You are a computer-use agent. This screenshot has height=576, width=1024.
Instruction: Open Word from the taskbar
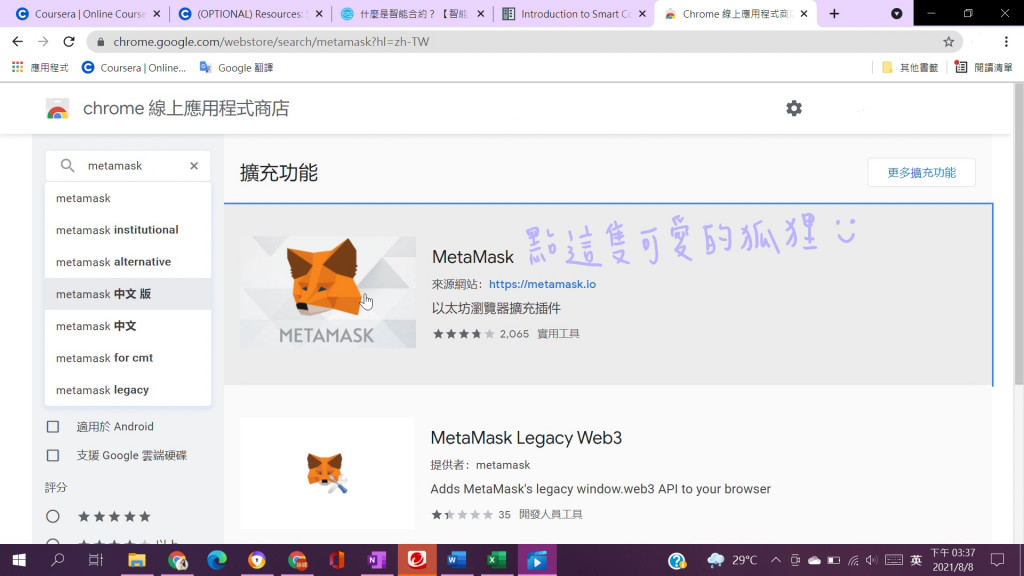click(x=456, y=560)
